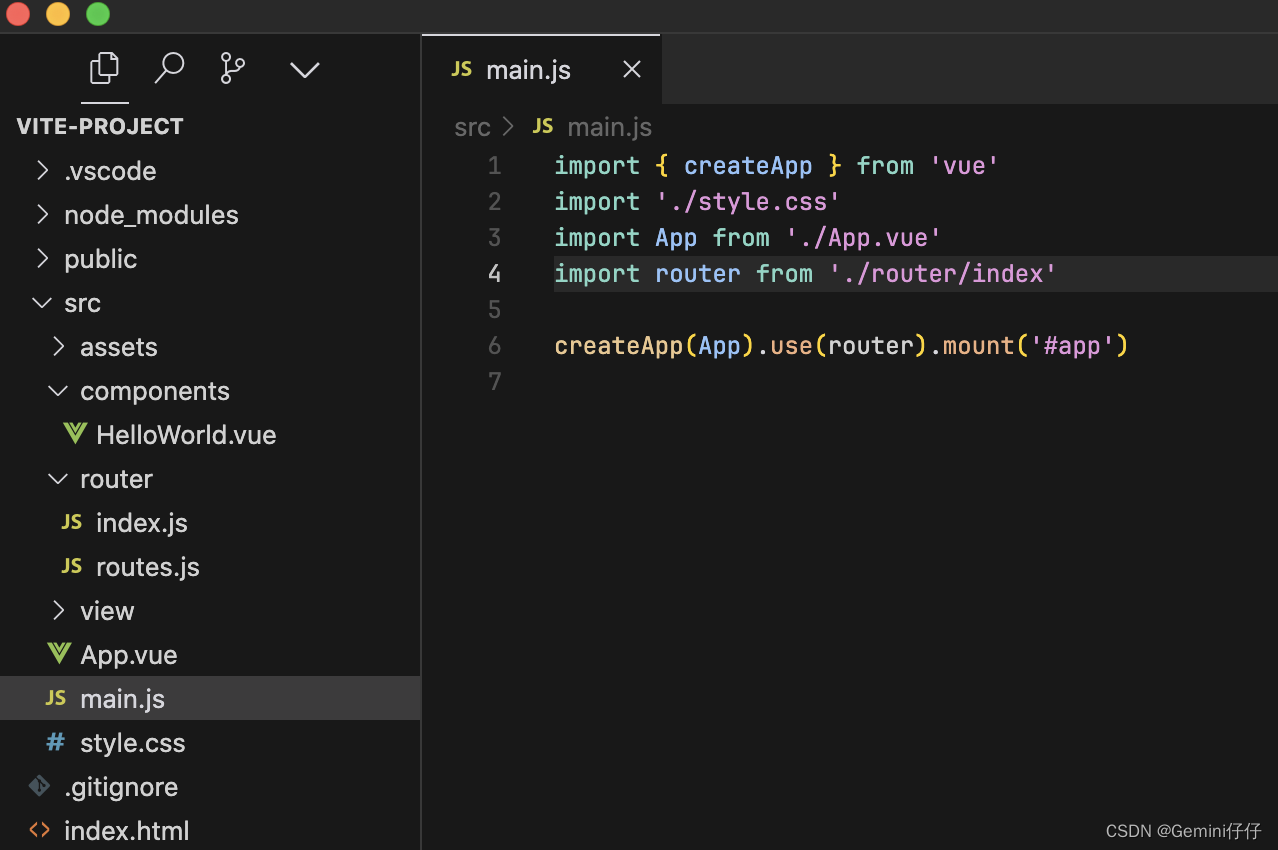The width and height of the screenshot is (1278, 850).
Task: Click the VITE-PROJECT explorer header
Action: pos(100,126)
